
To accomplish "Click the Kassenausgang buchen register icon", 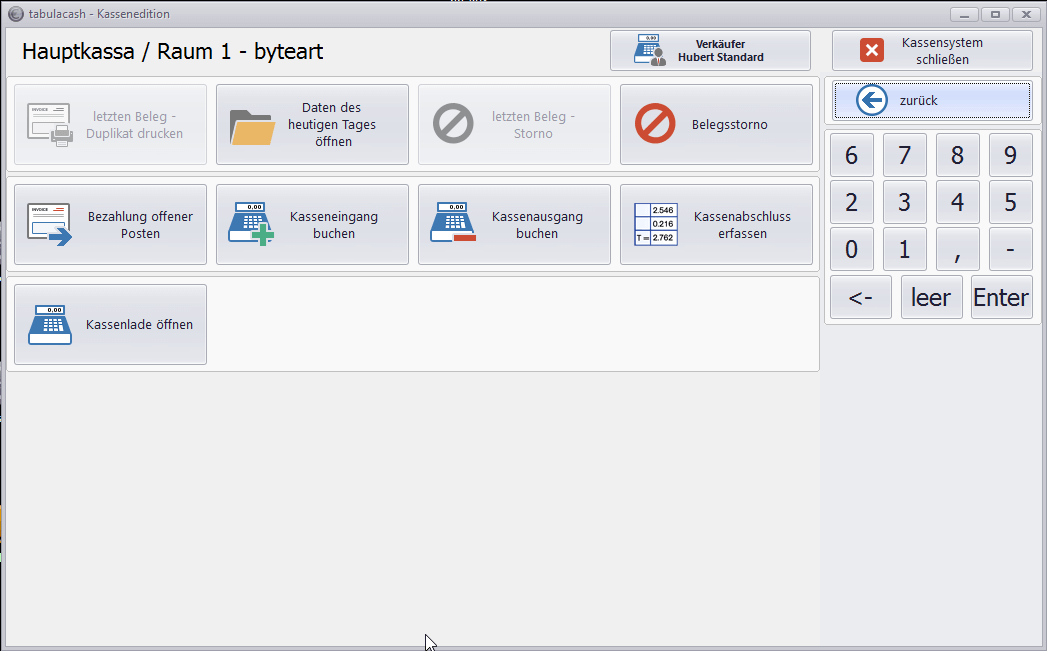I will pyautogui.click(x=453, y=224).
